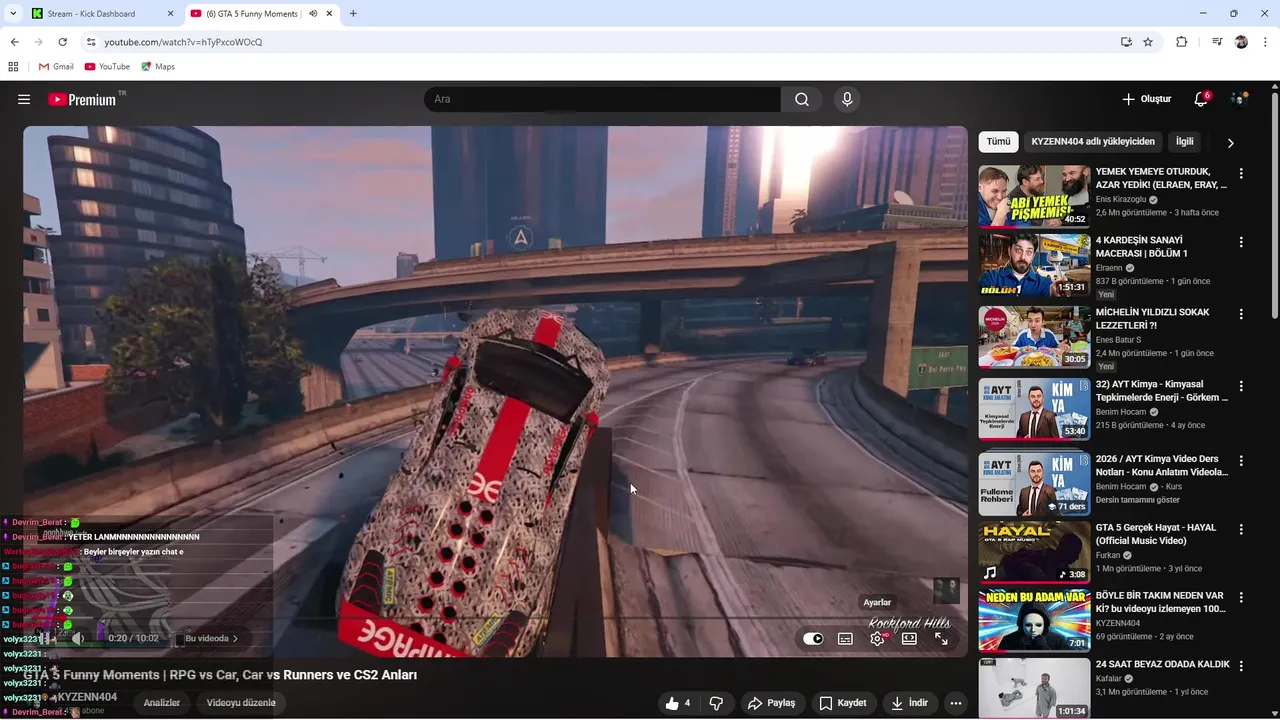Screen dimensions: 1280x720
Task: Open the 4 KARDEŞİN SANAYİ MACERASI thumbnail
Action: point(1034,265)
